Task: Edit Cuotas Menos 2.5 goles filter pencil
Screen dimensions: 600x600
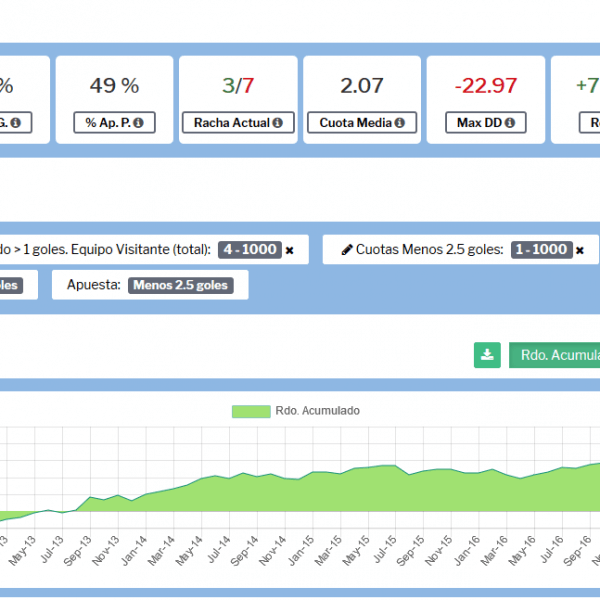Action: click(347, 250)
